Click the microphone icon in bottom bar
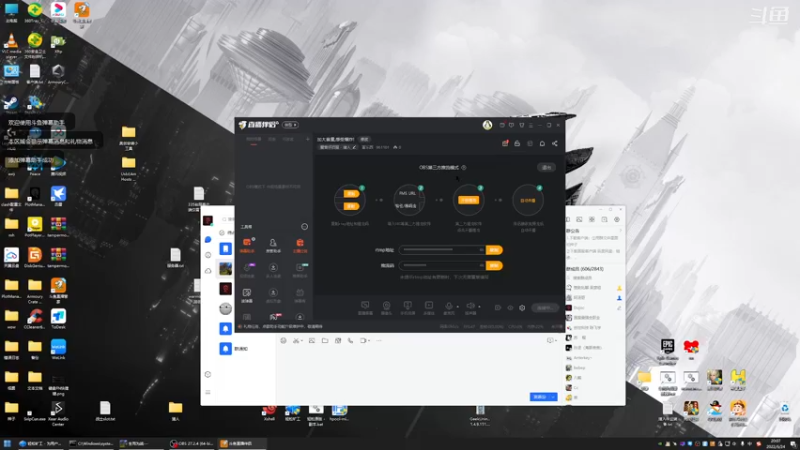This screenshot has height=450, width=800. [448, 306]
